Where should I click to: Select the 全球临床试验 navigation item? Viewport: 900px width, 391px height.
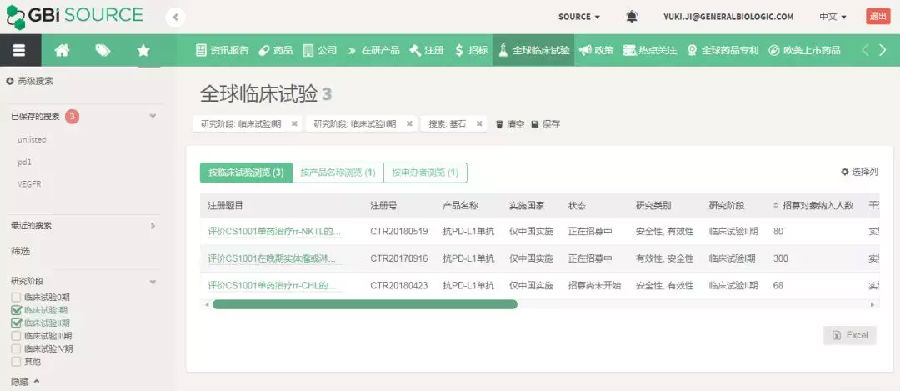(x=533, y=51)
